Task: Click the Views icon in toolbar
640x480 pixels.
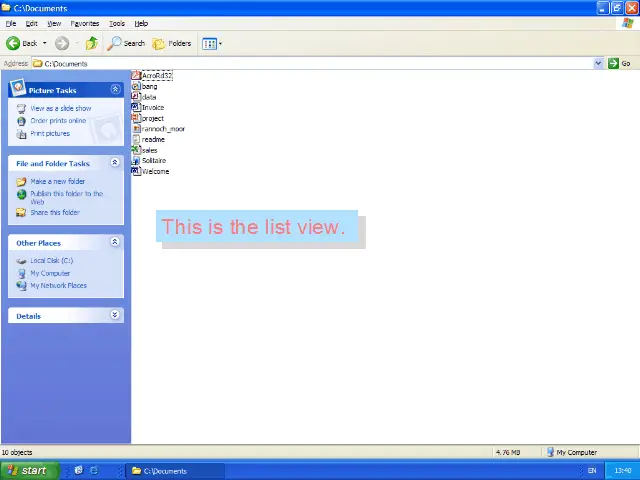Action: (x=209, y=43)
